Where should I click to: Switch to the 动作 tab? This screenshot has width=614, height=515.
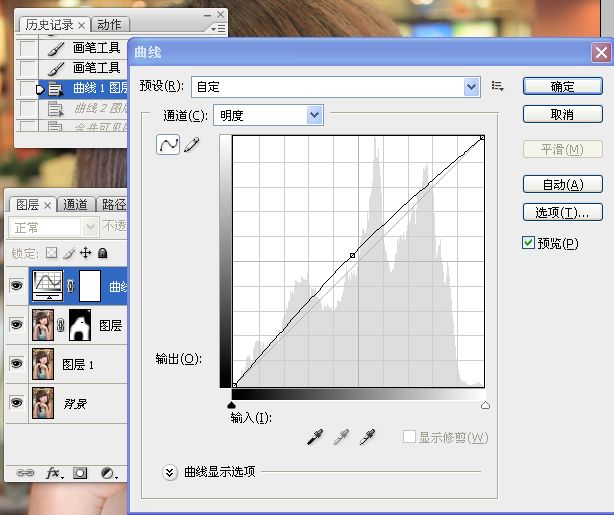pyautogui.click(x=109, y=25)
